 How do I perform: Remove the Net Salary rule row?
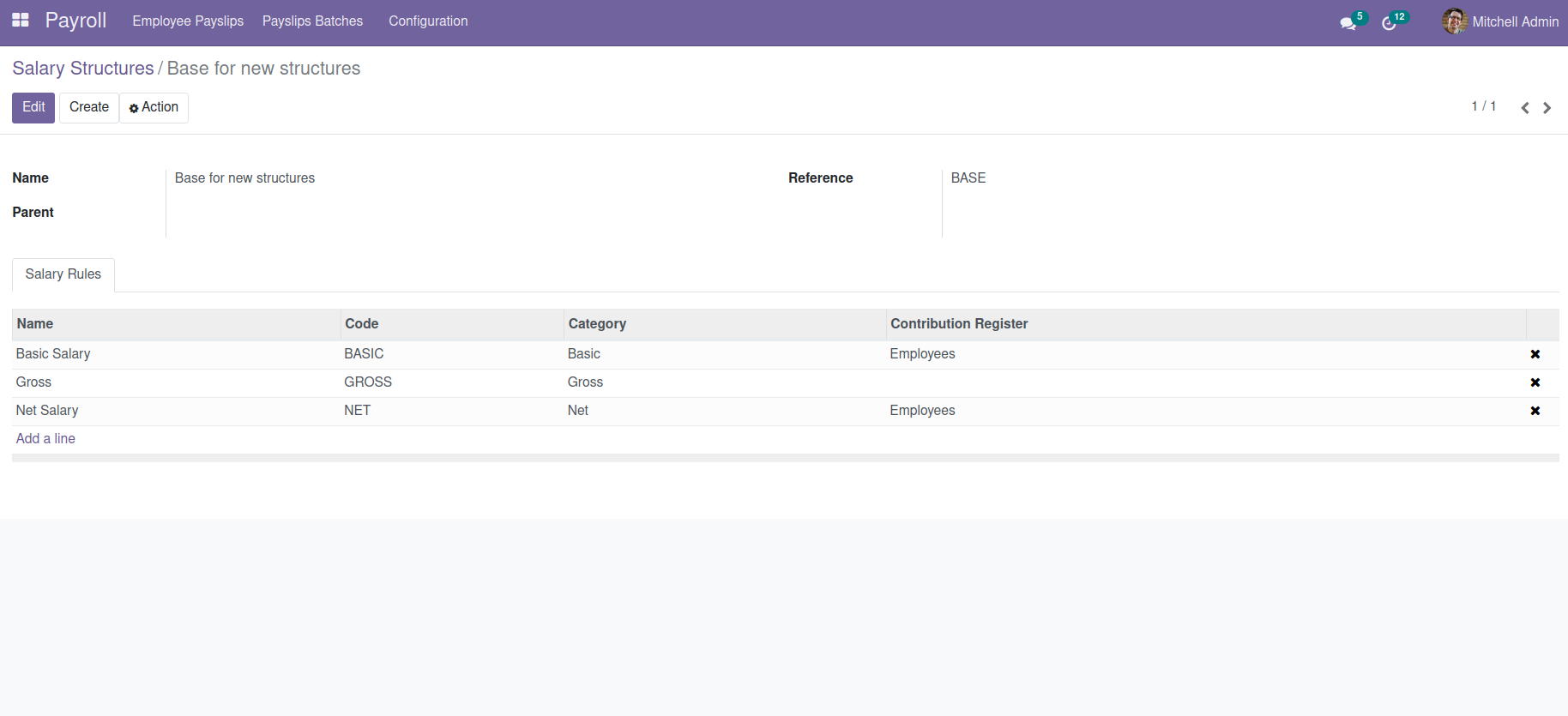(x=1535, y=411)
